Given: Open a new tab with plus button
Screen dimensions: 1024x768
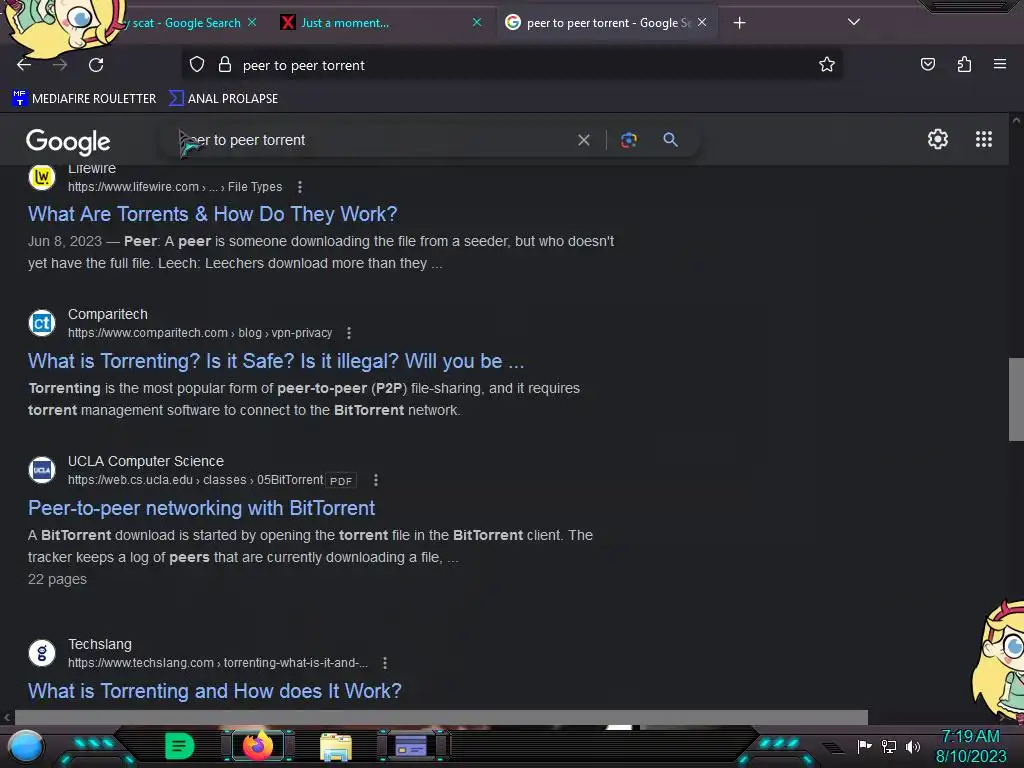Looking at the screenshot, I should click(739, 23).
